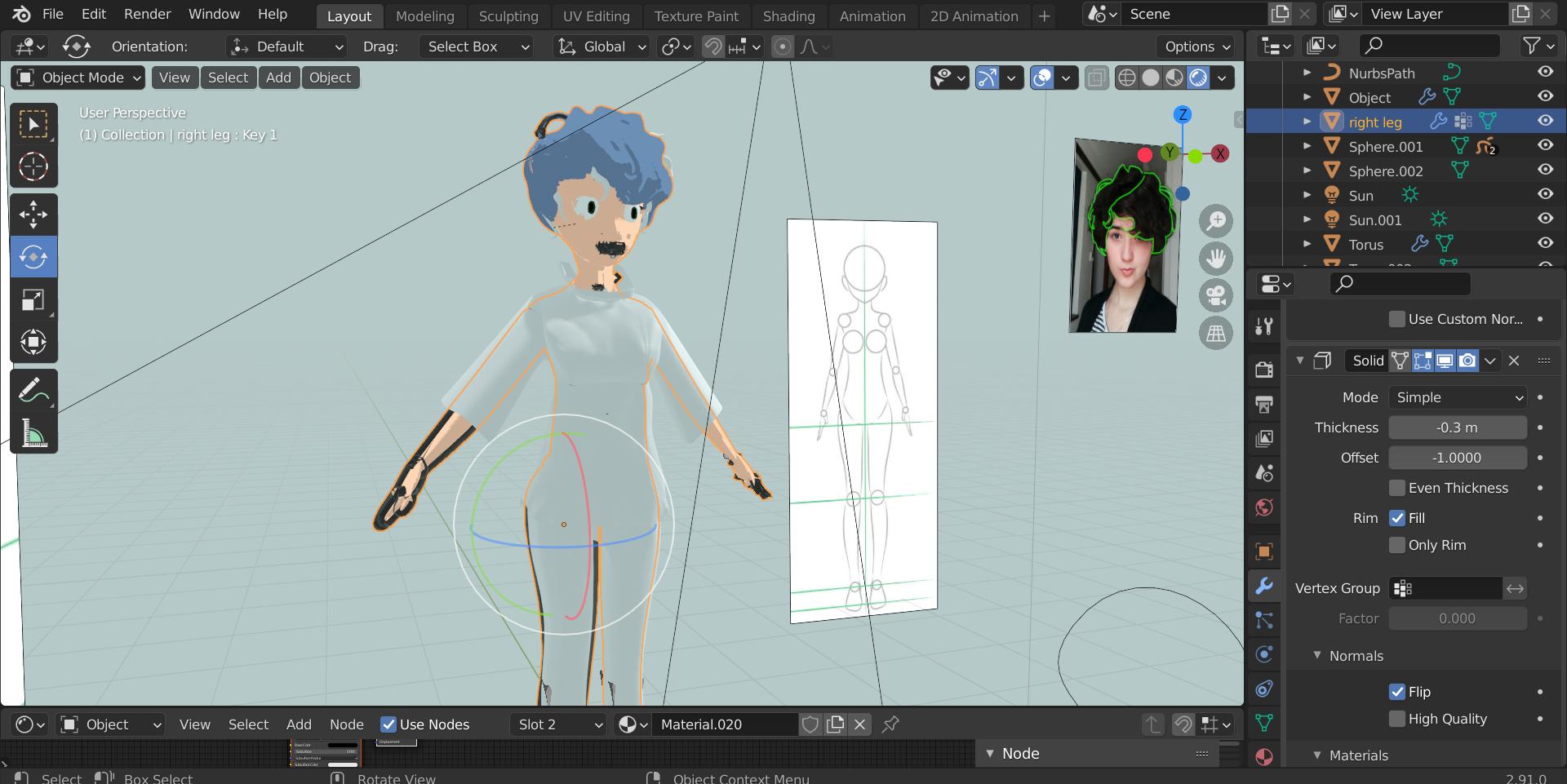Image resolution: width=1567 pixels, height=784 pixels.
Task: Select the Measure ruler tool
Action: [x=33, y=433]
